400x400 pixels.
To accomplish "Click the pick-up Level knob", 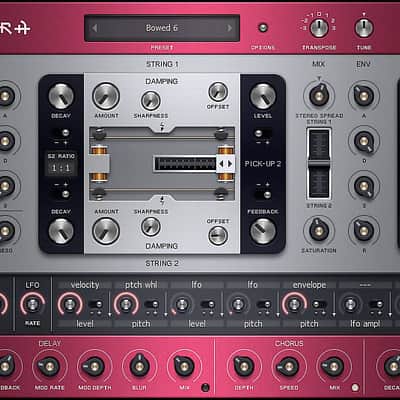I will [263, 96].
